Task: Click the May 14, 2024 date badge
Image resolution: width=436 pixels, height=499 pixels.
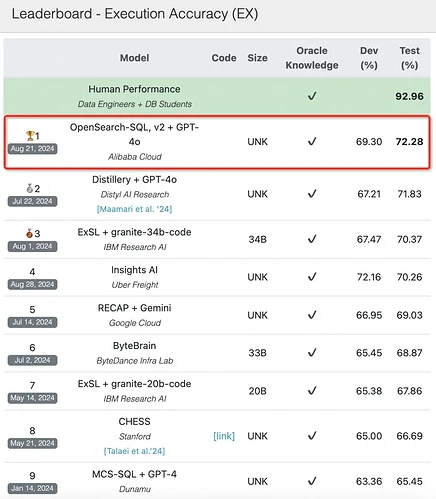Action: point(32,398)
